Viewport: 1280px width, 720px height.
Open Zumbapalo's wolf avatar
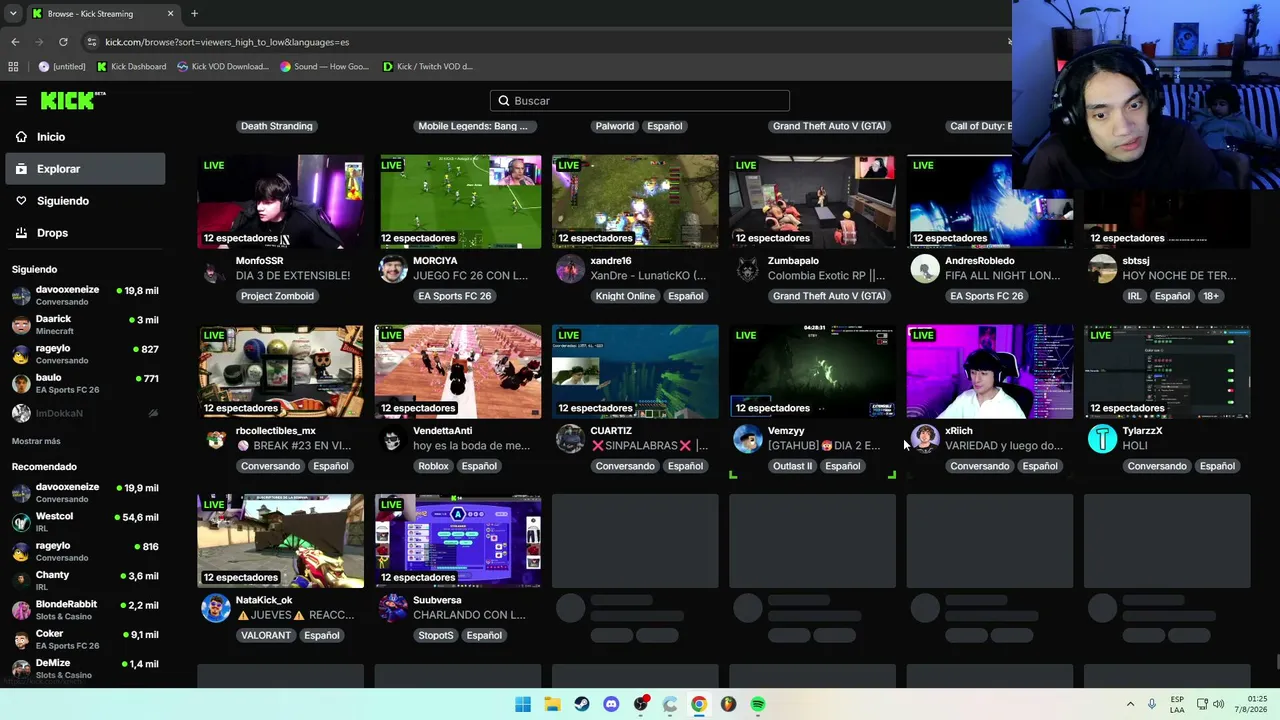pos(748,270)
